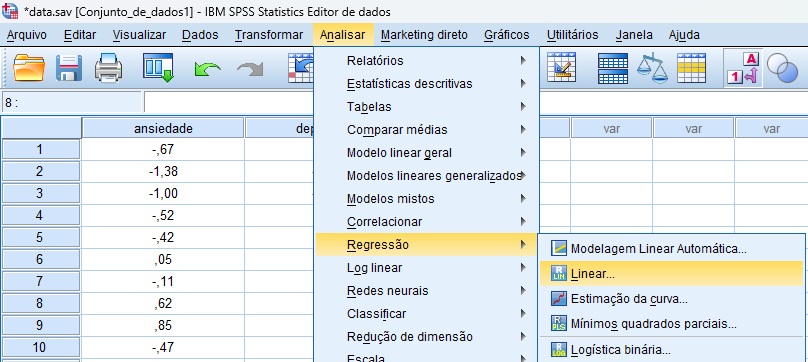Screen dimensions: 808x362
Task: Choose Linear... regression option
Action: [671, 274]
